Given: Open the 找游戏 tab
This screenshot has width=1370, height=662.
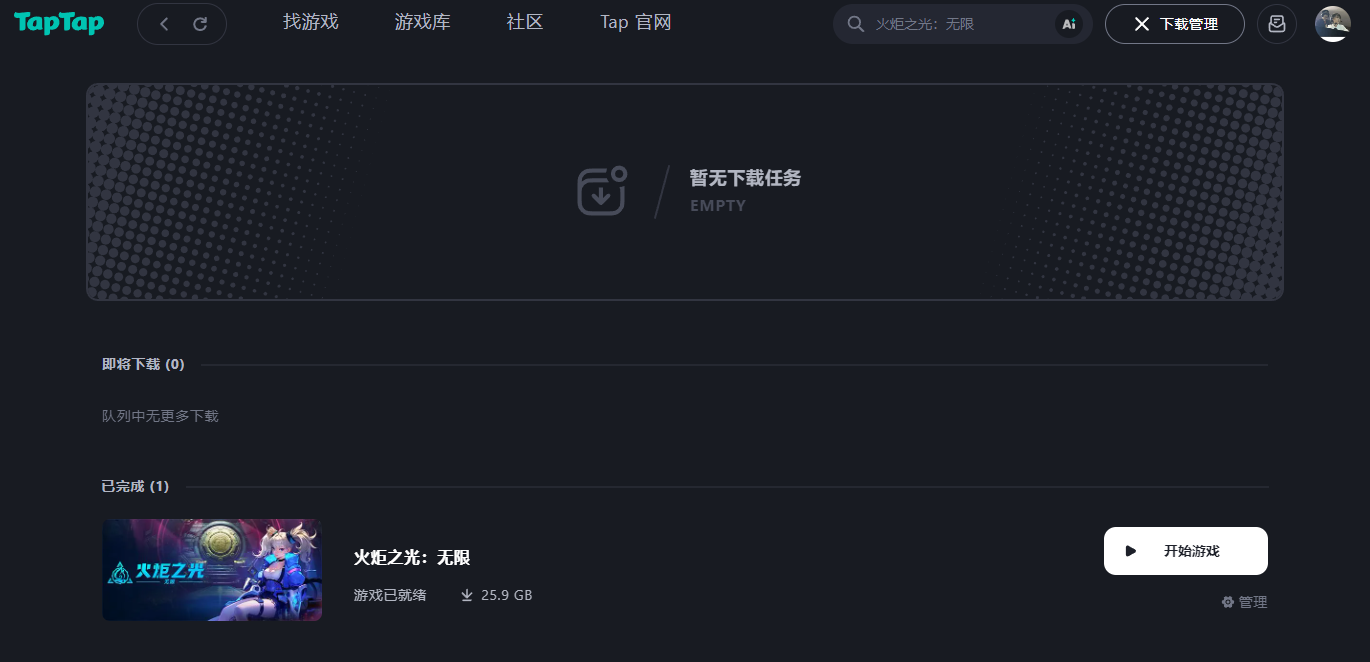Looking at the screenshot, I should [x=311, y=22].
